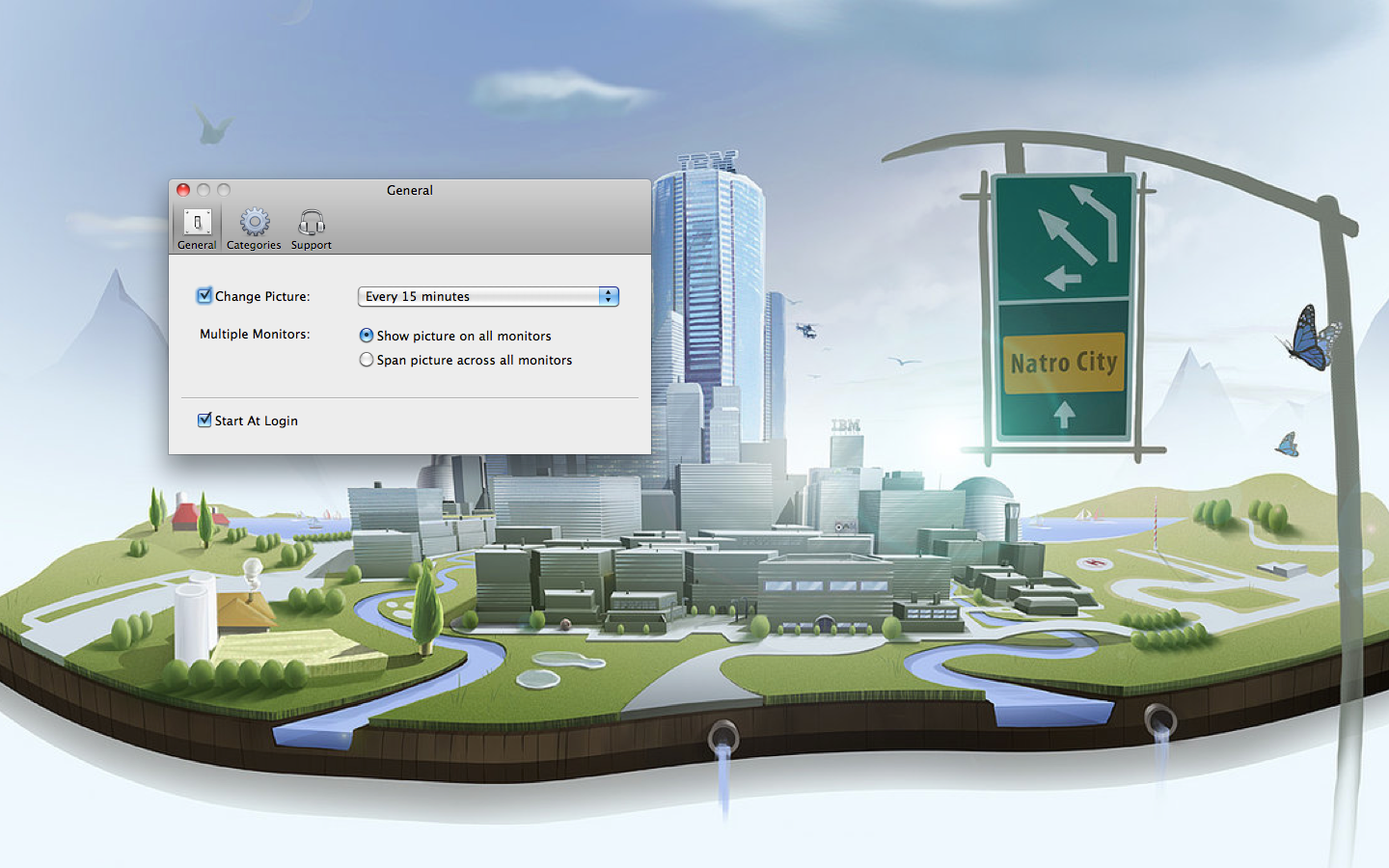Click the window's minimize button
The height and width of the screenshot is (868, 1389).
click(204, 190)
